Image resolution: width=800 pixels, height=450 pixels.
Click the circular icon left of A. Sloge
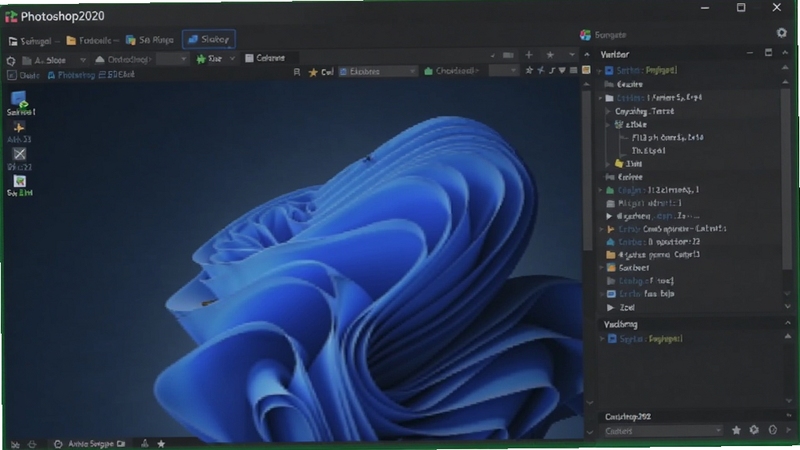pos(11,61)
